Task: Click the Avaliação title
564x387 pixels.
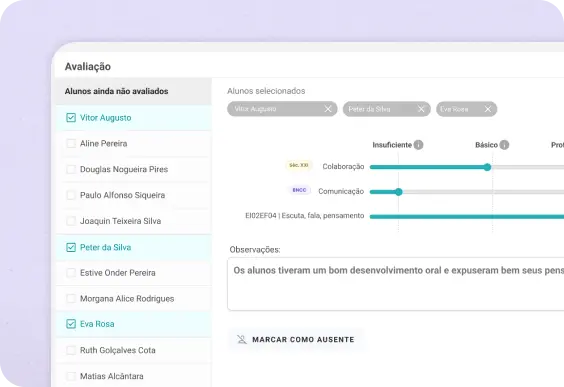Action: coord(88,67)
